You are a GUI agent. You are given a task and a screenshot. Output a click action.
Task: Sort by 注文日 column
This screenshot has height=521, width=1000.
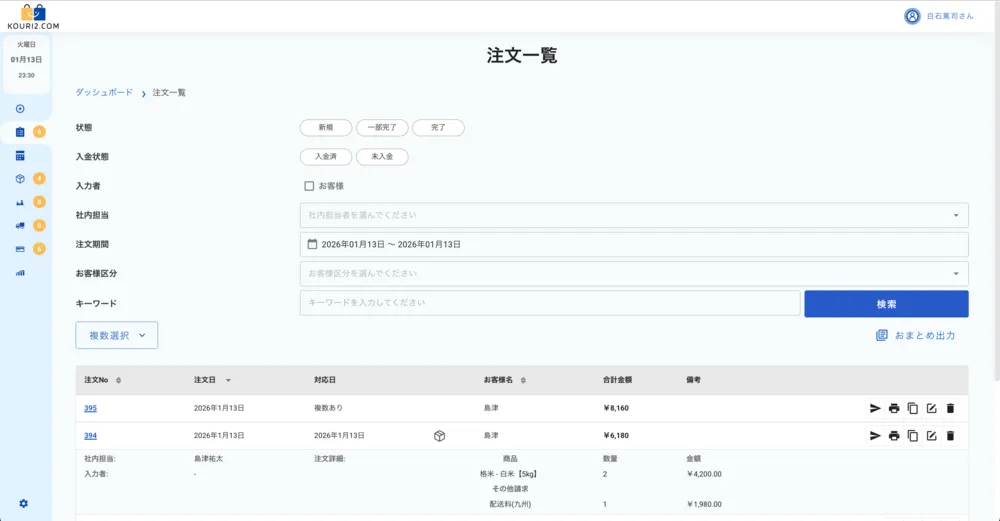pyautogui.click(x=212, y=380)
